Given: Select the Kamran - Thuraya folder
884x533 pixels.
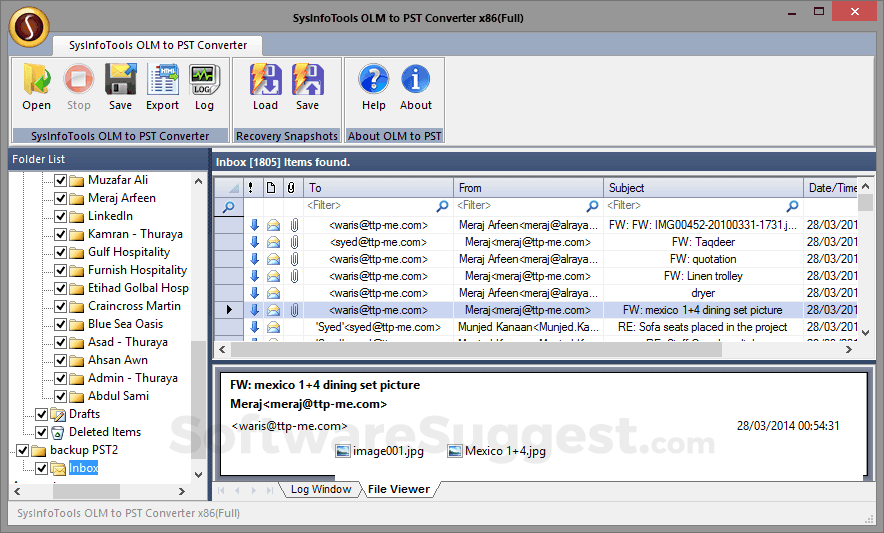Looking at the screenshot, I should click(x=135, y=234).
